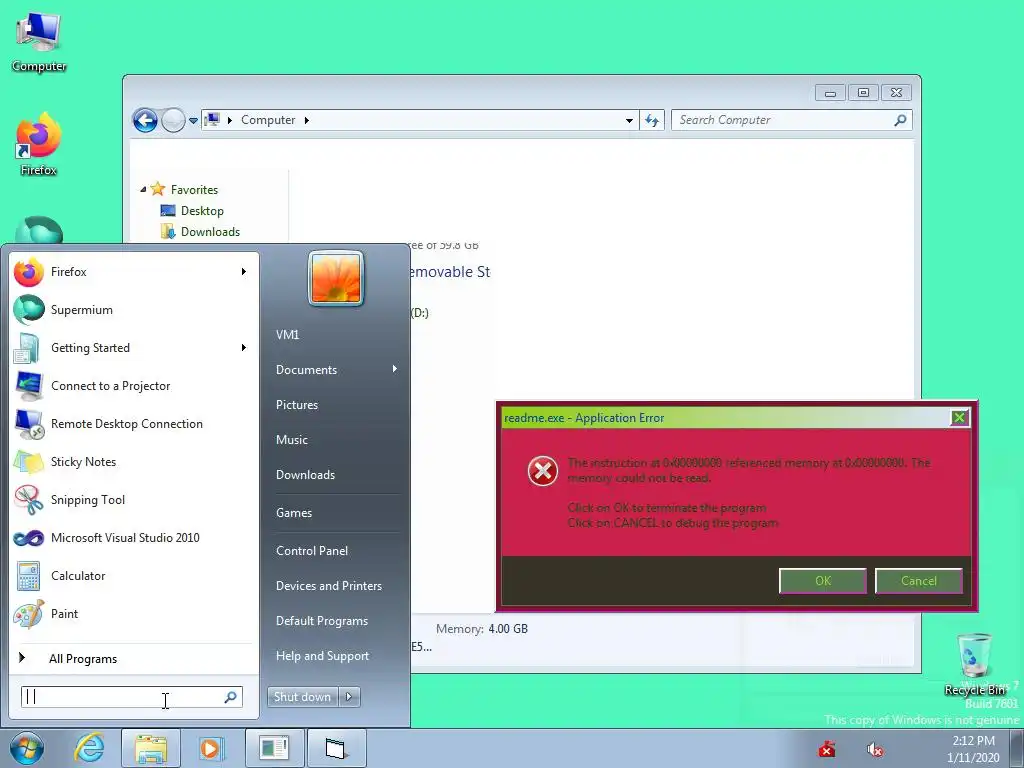Open the document-window taskbar button
This screenshot has height=768, width=1024.
pos(274,748)
